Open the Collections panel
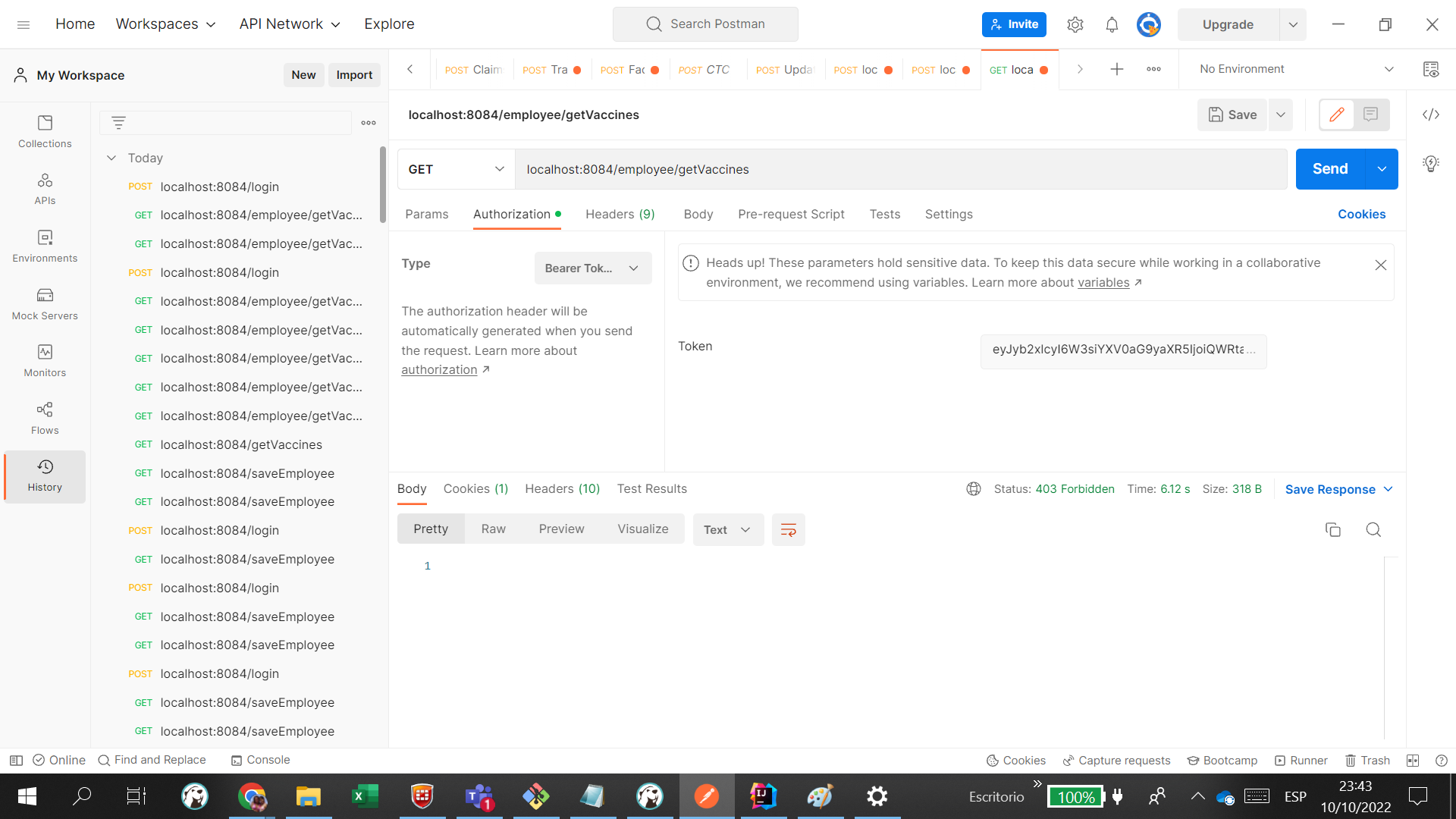This screenshot has width=1456, height=819. pos(45,131)
